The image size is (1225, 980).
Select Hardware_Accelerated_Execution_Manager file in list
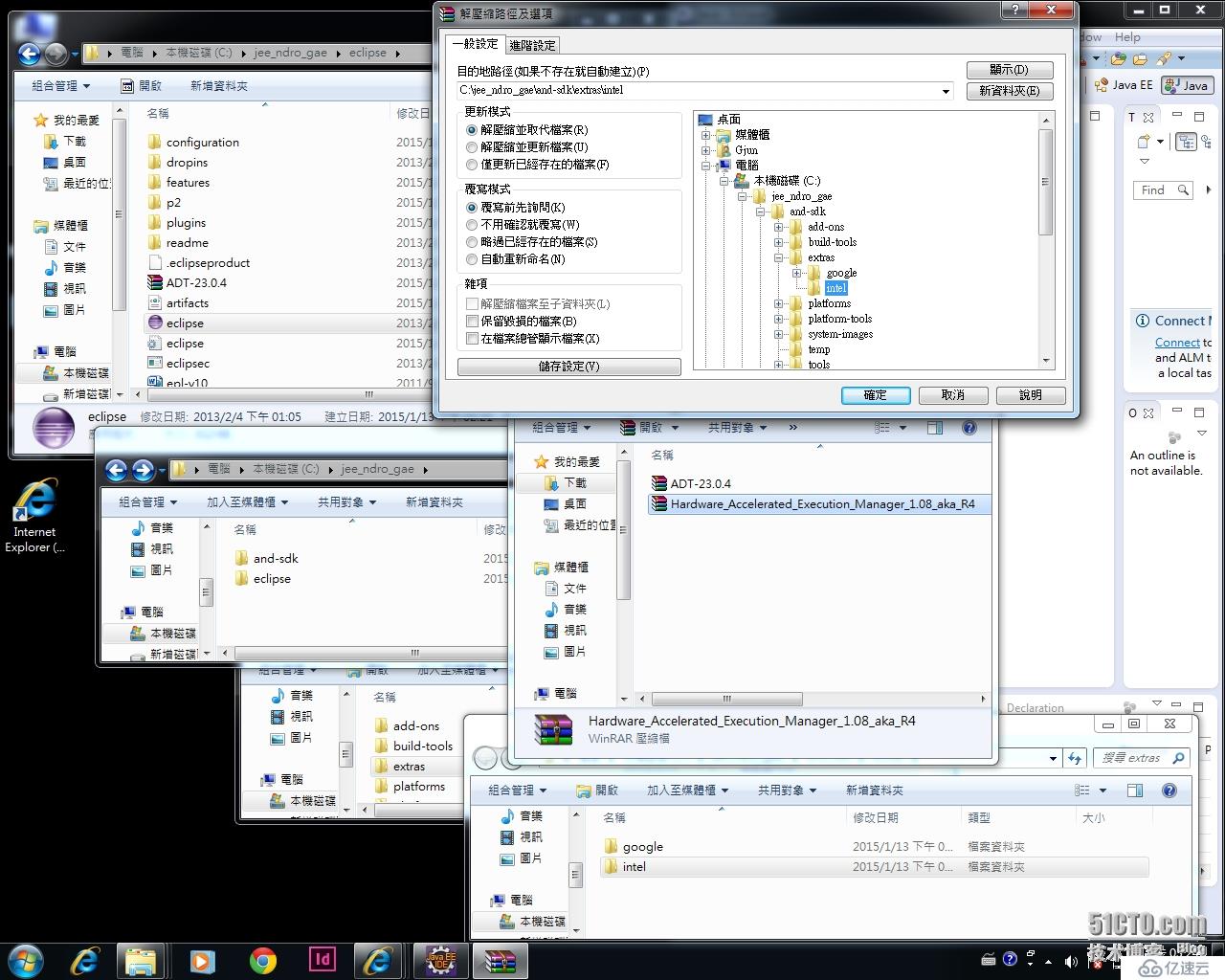(x=822, y=504)
